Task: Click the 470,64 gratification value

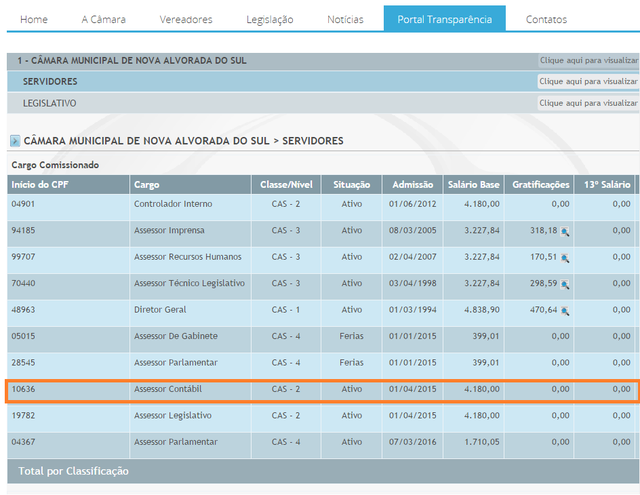Action: [544, 310]
